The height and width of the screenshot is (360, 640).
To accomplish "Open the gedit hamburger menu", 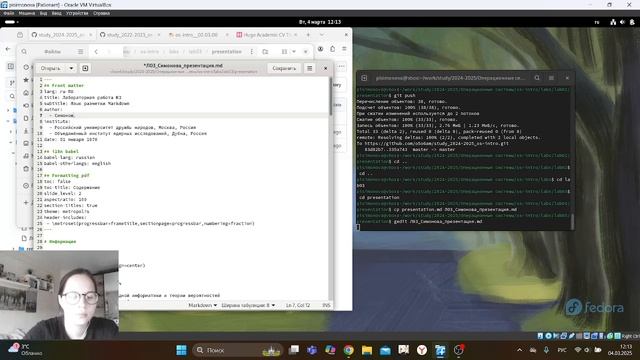I will 309,68.
